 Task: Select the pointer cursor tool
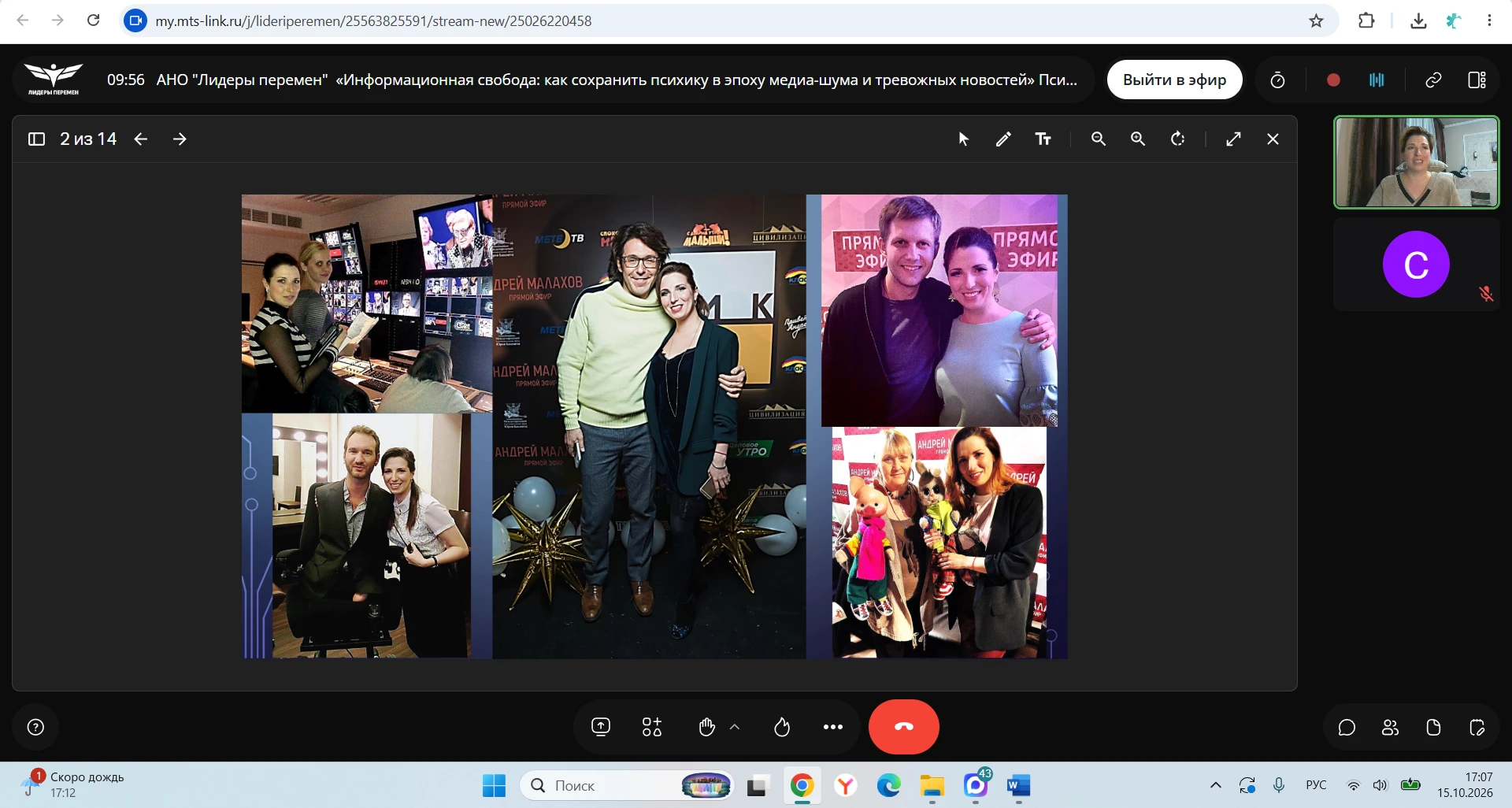pos(963,139)
